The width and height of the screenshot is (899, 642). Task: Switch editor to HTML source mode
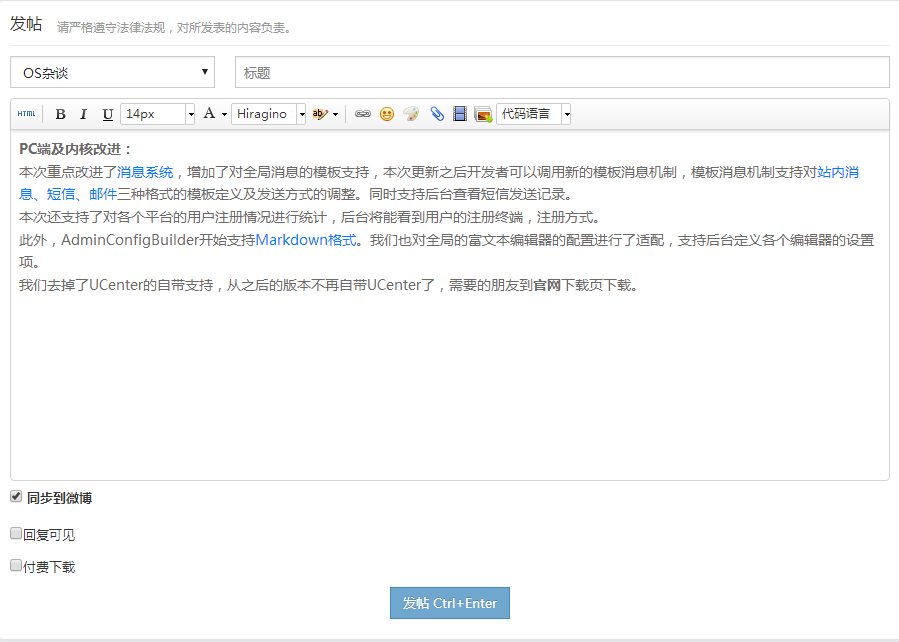tap(26, 114)
